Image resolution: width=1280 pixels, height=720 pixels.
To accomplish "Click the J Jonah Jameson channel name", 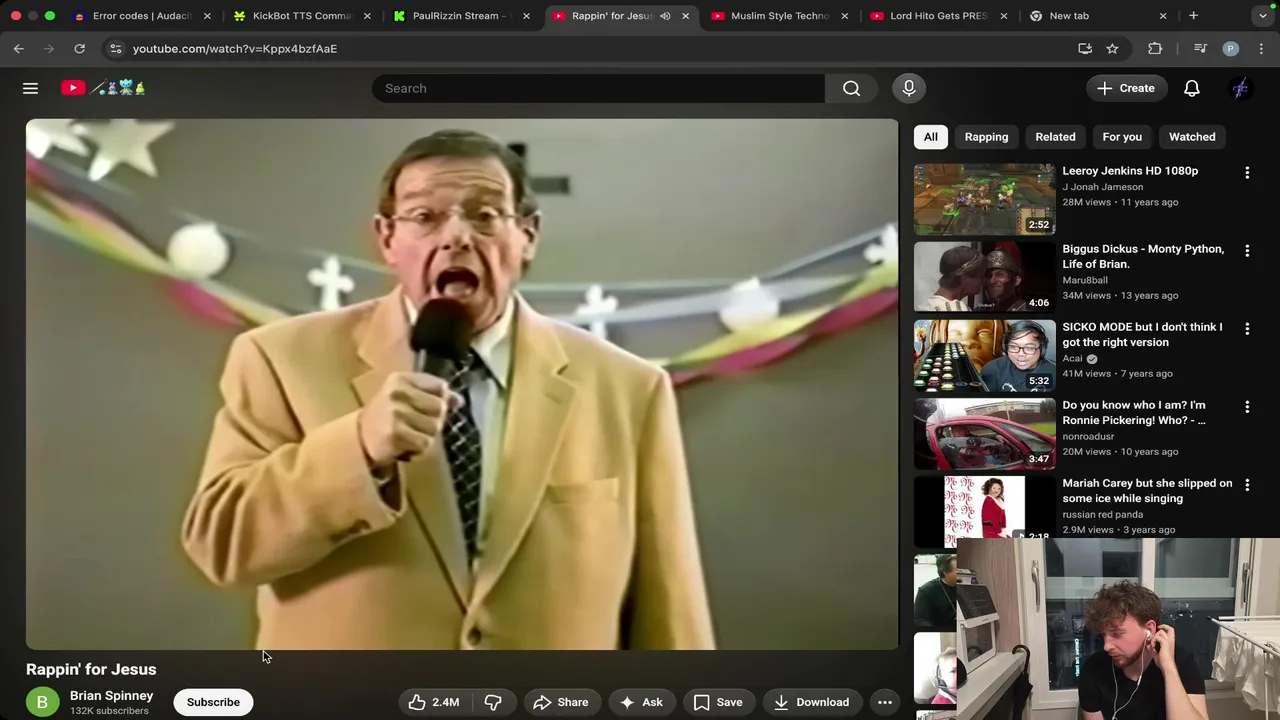I will (1102, 187).
